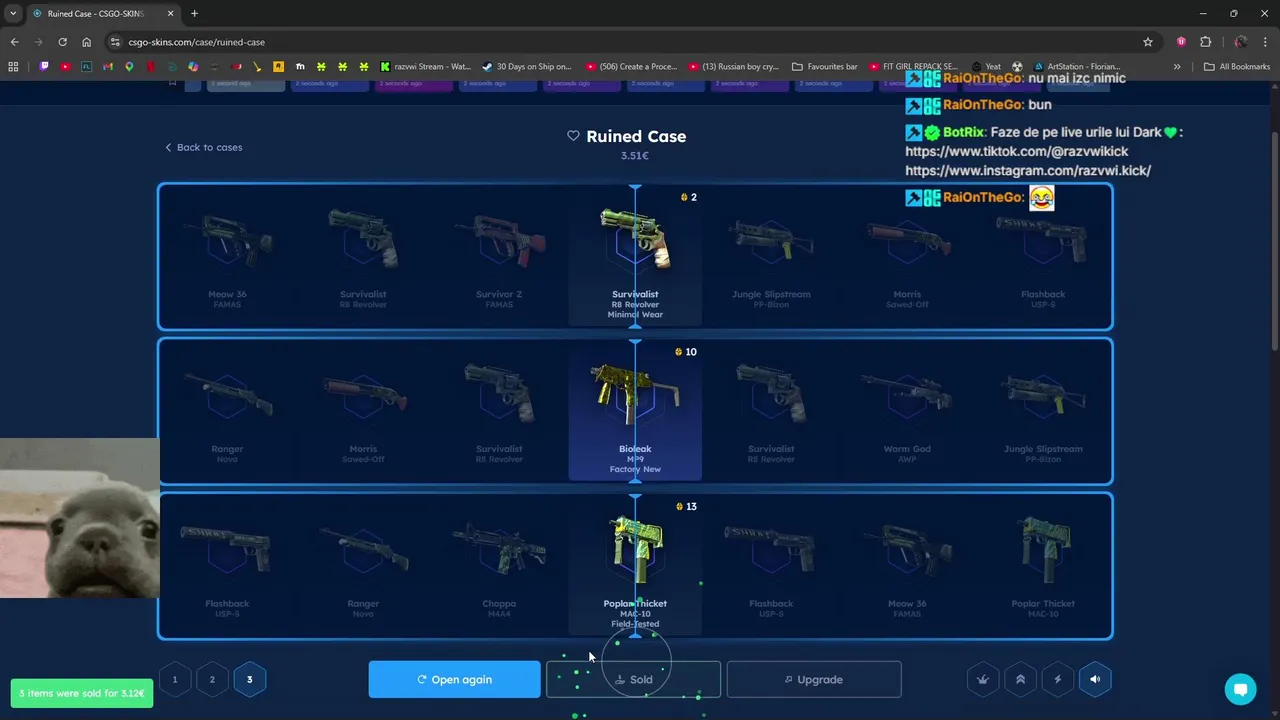The image size is (1280, 720).
Task: Open the Twitch bookmark icon
Action: (x=44, y=67)
